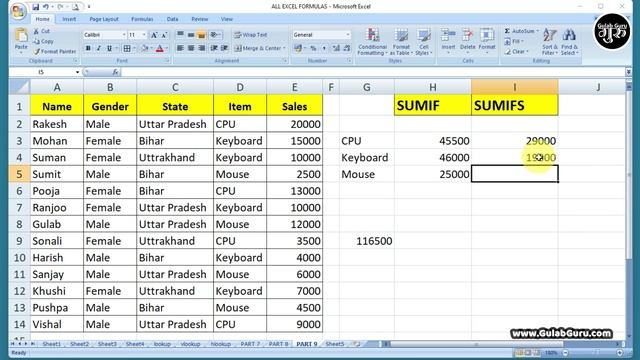Select cell H3 value 45500
This screenshot has width=640, height=360.
[433, 141]
